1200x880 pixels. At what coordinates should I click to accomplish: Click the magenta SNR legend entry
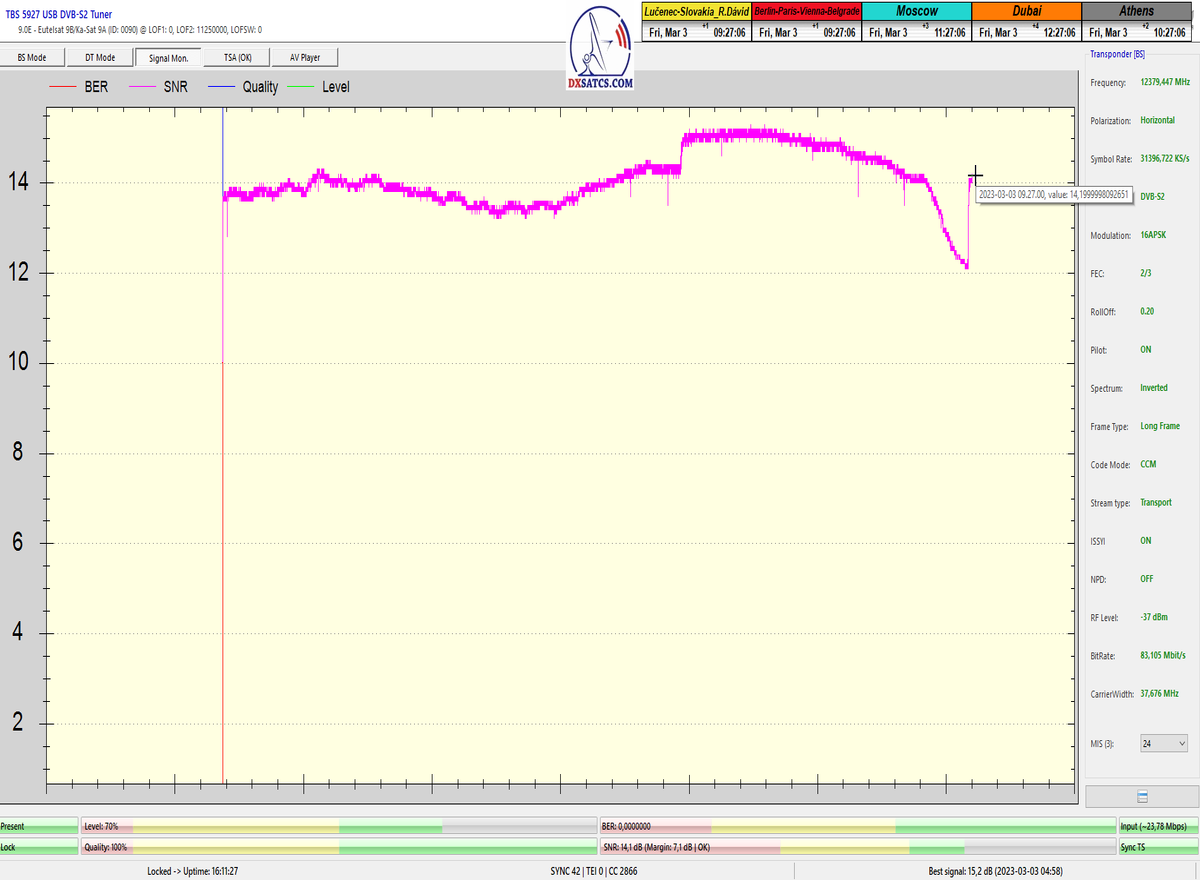(x=162, y=87)
